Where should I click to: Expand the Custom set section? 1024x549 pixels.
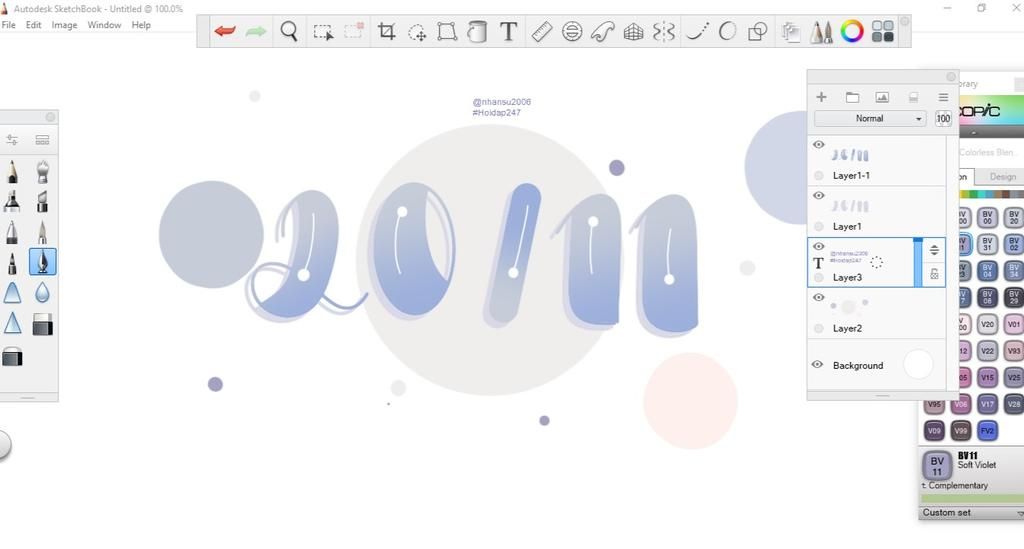tap(972, 513)
